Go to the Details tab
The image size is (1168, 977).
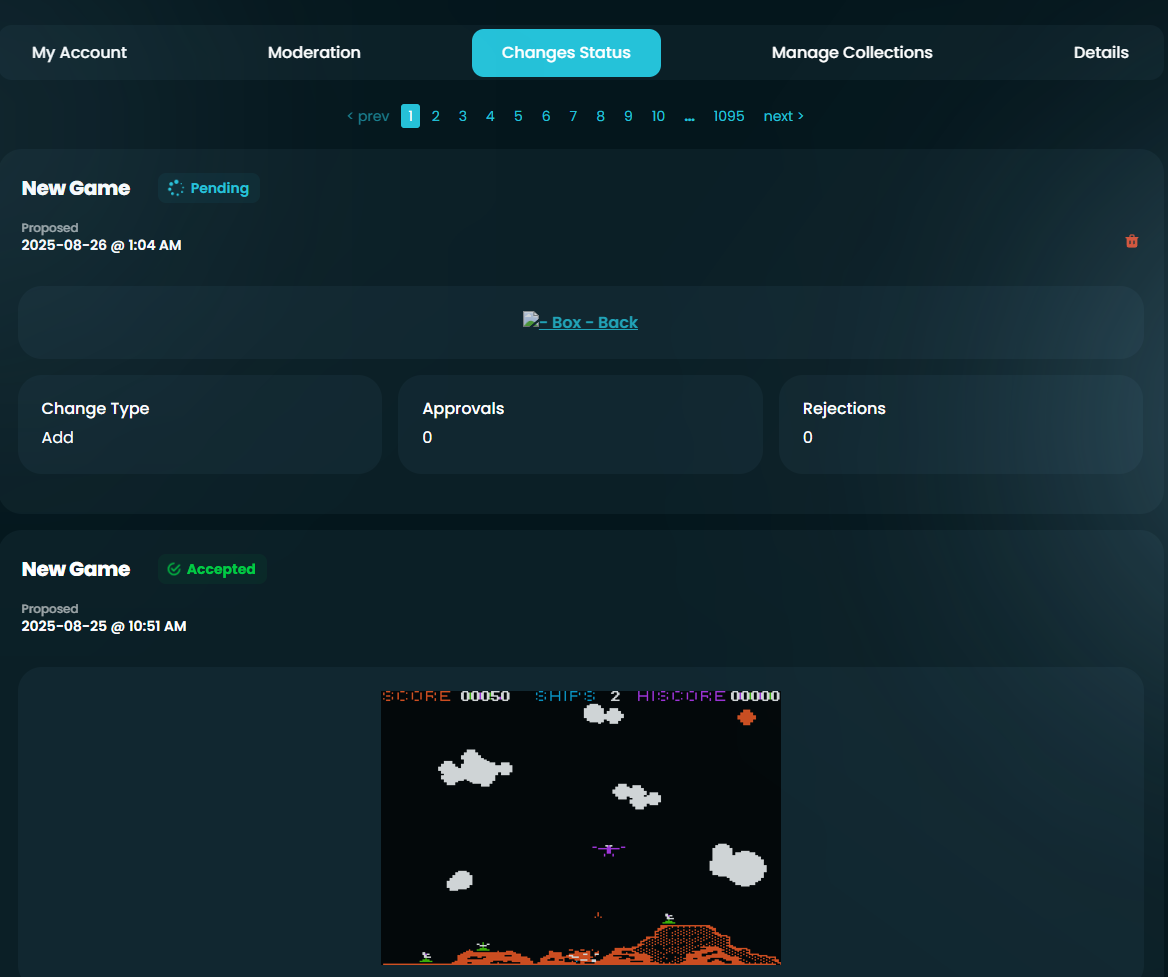pos(1101,53)
